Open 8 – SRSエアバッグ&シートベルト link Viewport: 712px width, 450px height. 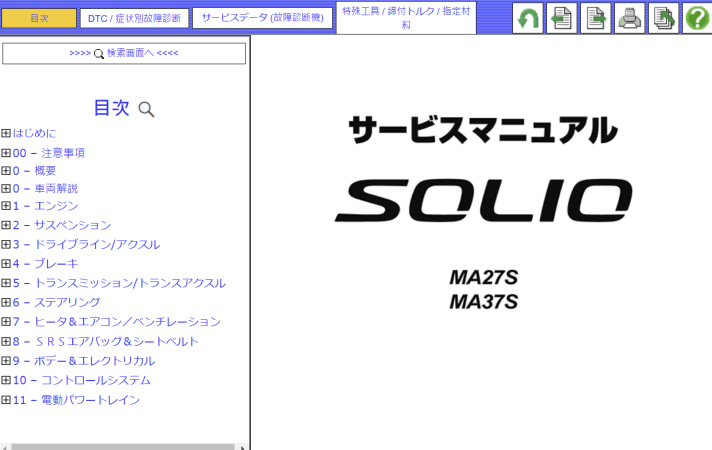point(106,341)
